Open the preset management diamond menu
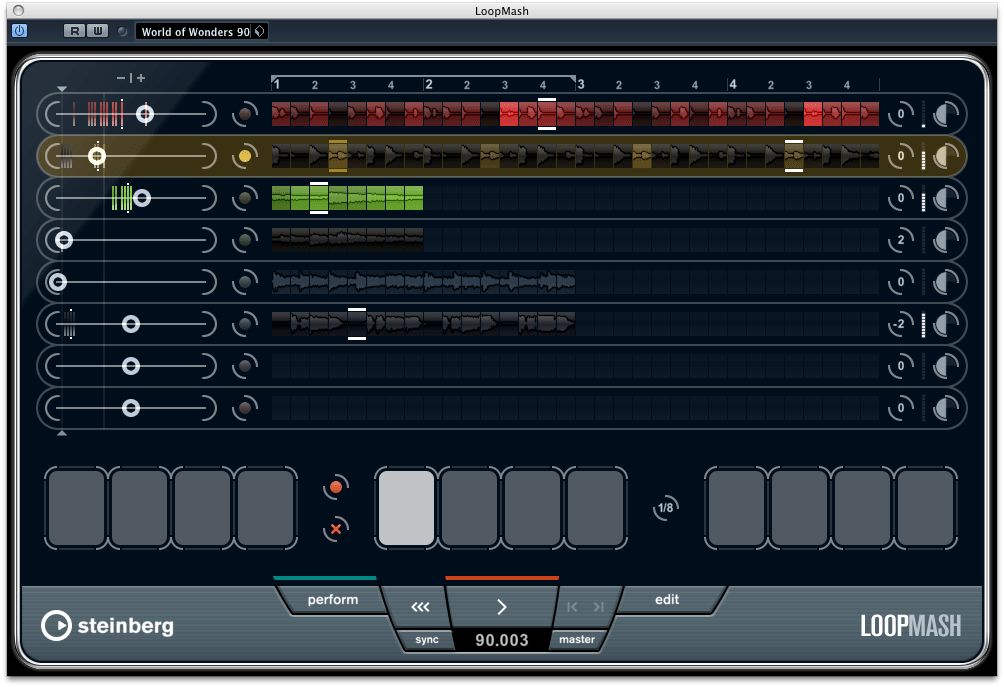This screenshot has height=687, width=1004. click(259, 31)
